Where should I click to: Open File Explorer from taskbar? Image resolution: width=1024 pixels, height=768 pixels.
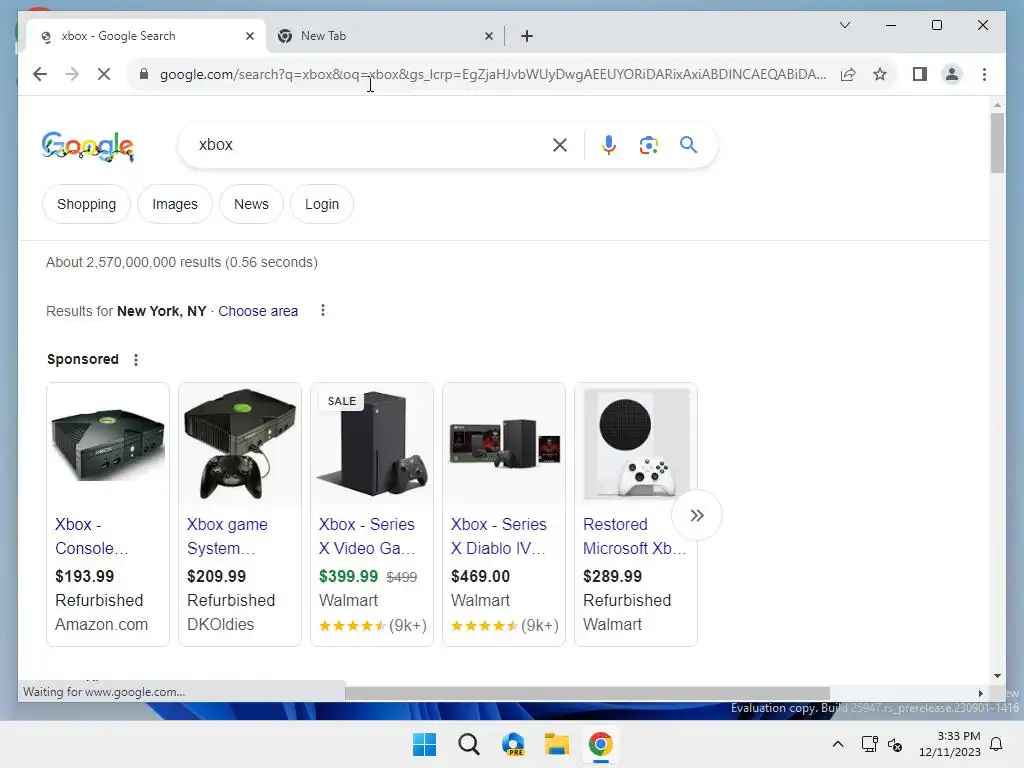tap(557, 744)
